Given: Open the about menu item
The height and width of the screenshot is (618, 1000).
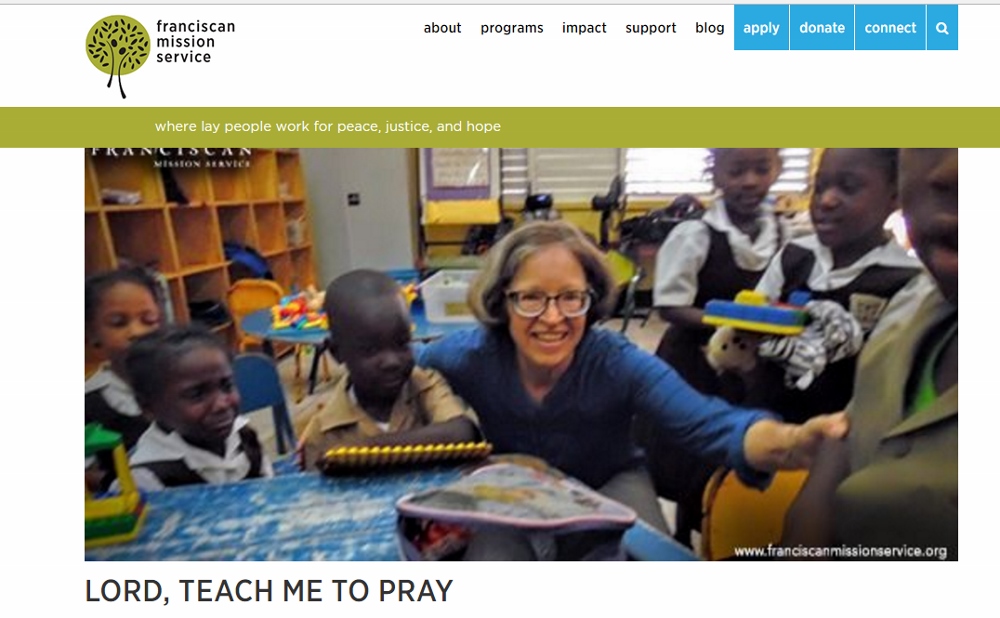Looking at the screenshot, I should pos(442,28).
